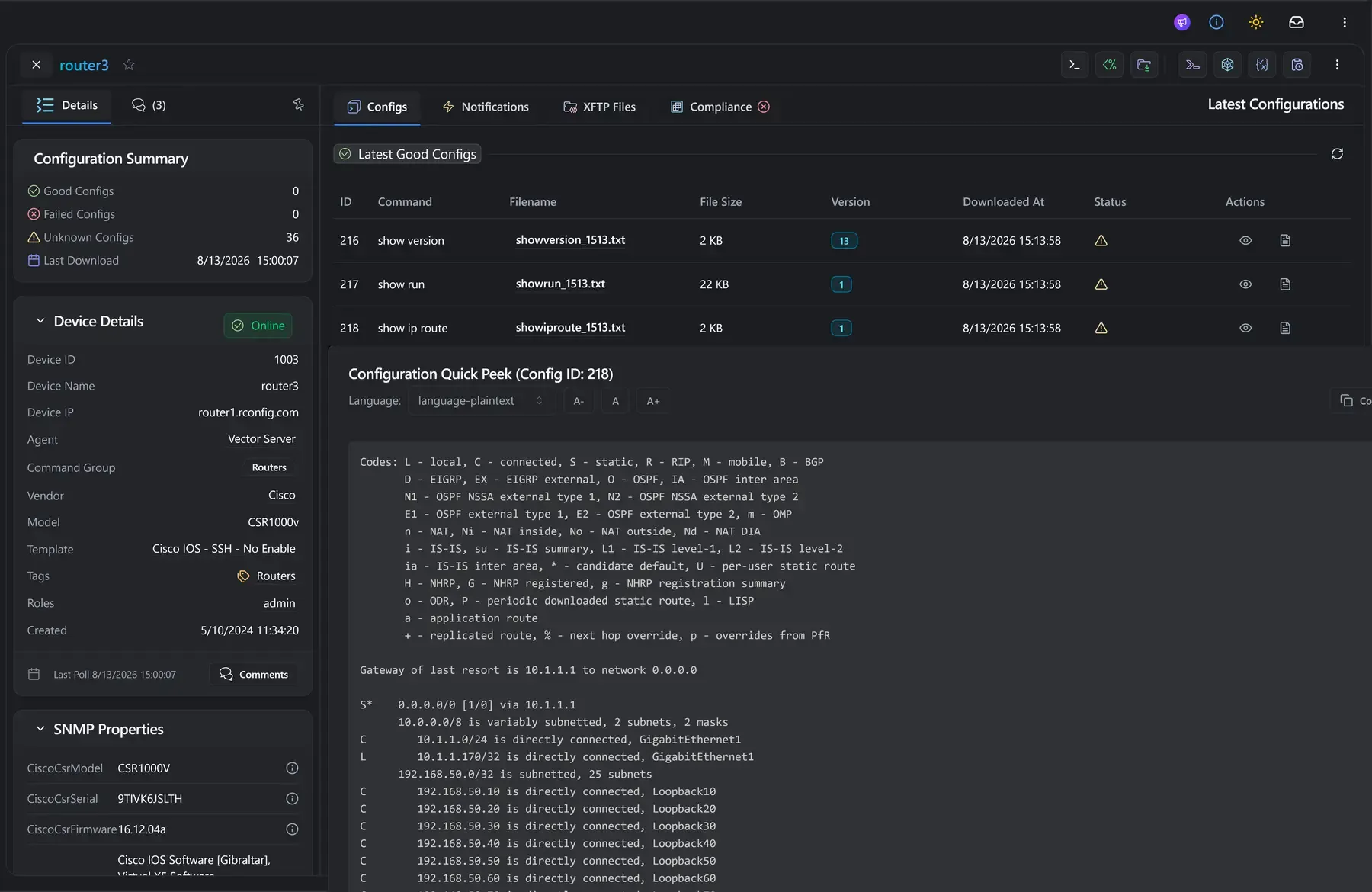Open filename showrun_1513.txt link
1372x892 pixels.
(560, 284)
